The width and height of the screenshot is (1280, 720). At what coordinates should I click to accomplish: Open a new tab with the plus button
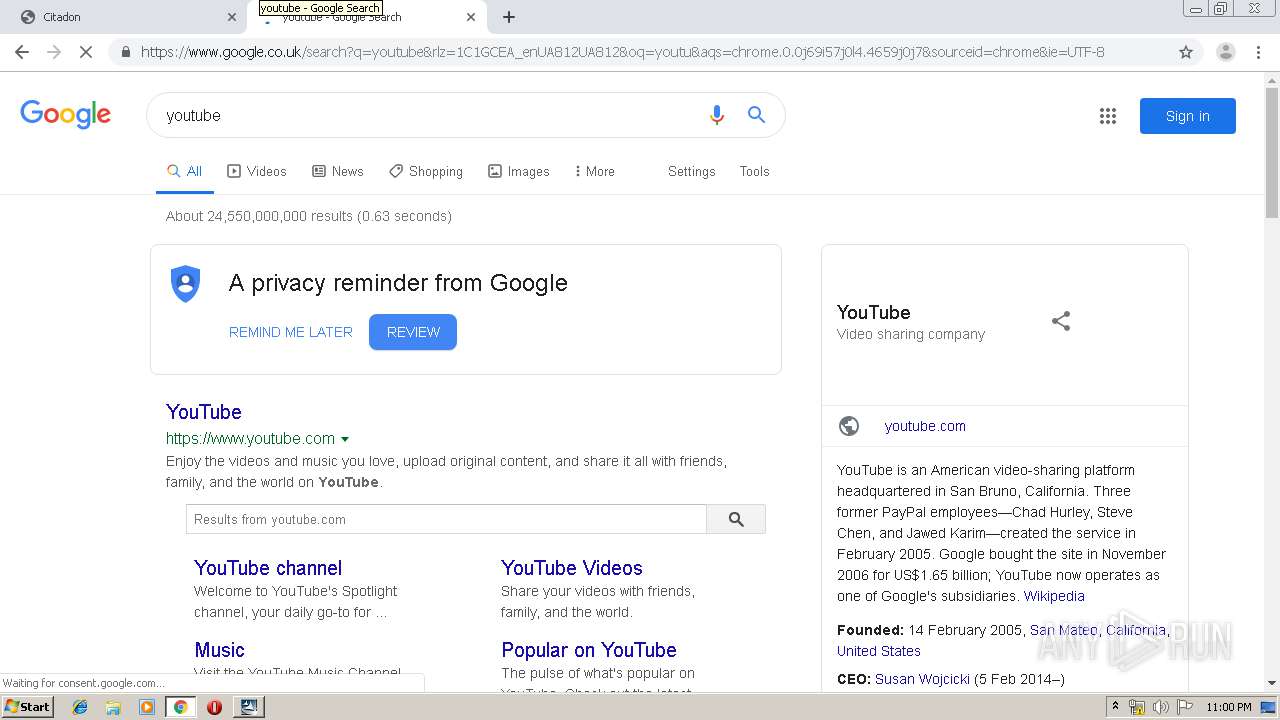tap(509, 17)
